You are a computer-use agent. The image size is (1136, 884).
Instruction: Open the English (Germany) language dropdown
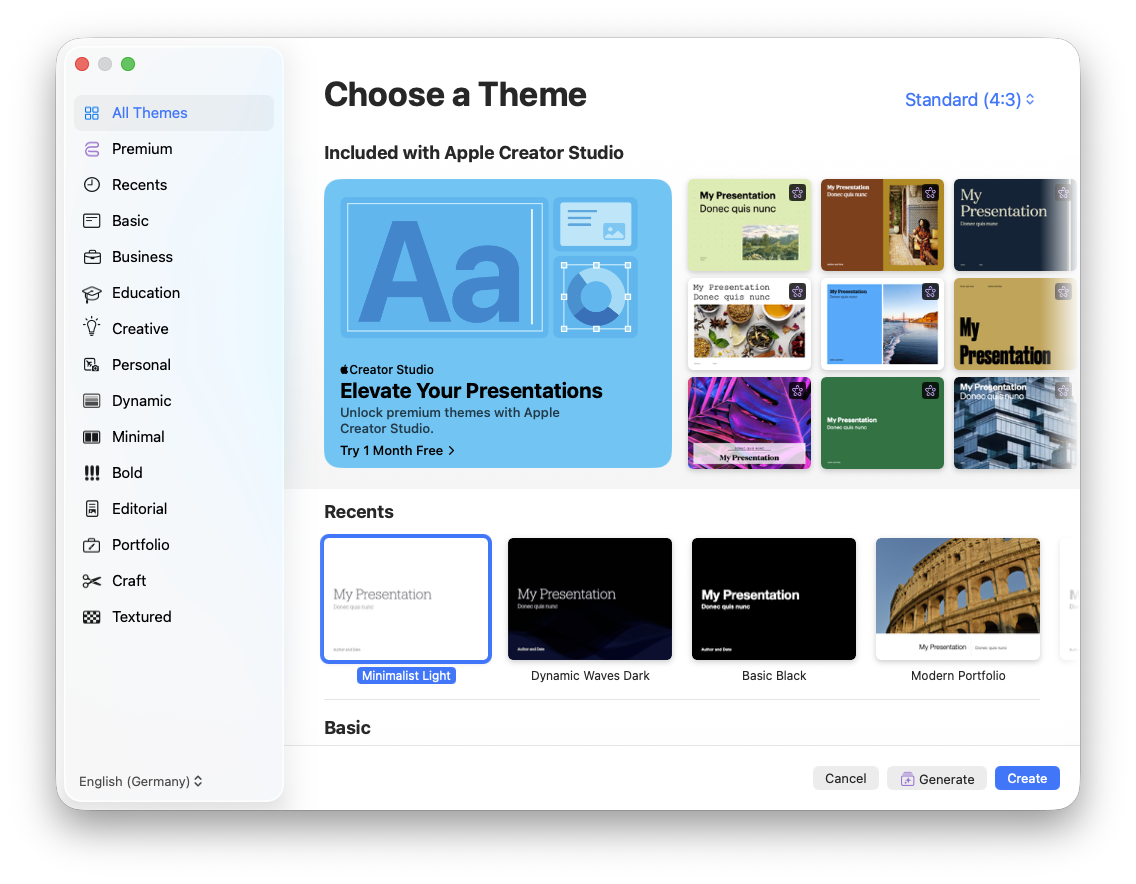point(141,782)
